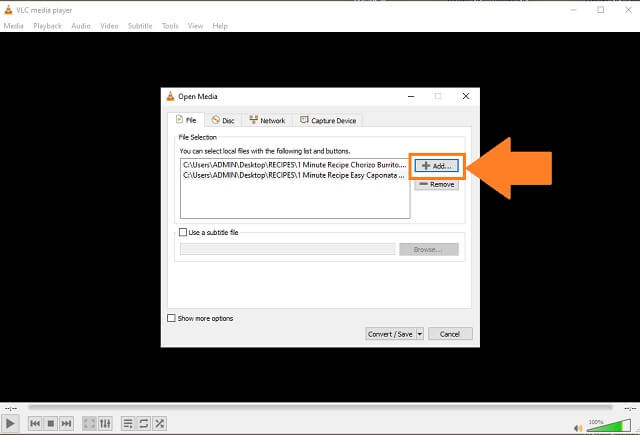Open extended settings equalizer icon
Screen dimensions: 640x435
coord(105,424)
